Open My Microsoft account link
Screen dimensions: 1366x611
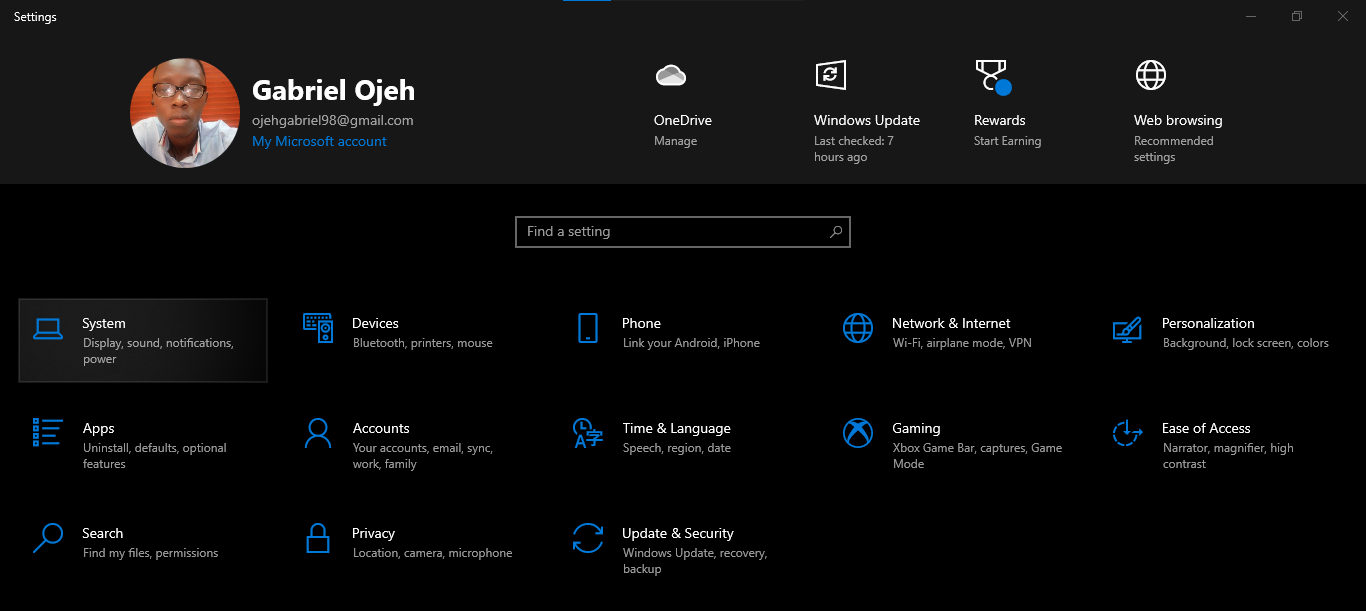[319, 141]
